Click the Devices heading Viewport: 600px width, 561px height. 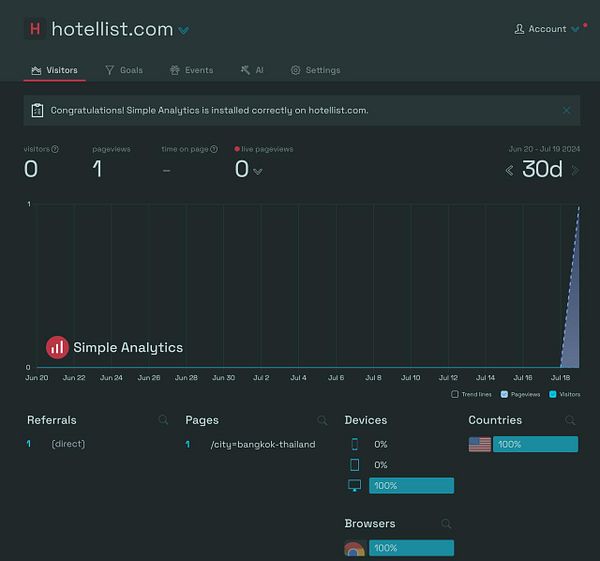pyautogui.click(x=366, y=420)
